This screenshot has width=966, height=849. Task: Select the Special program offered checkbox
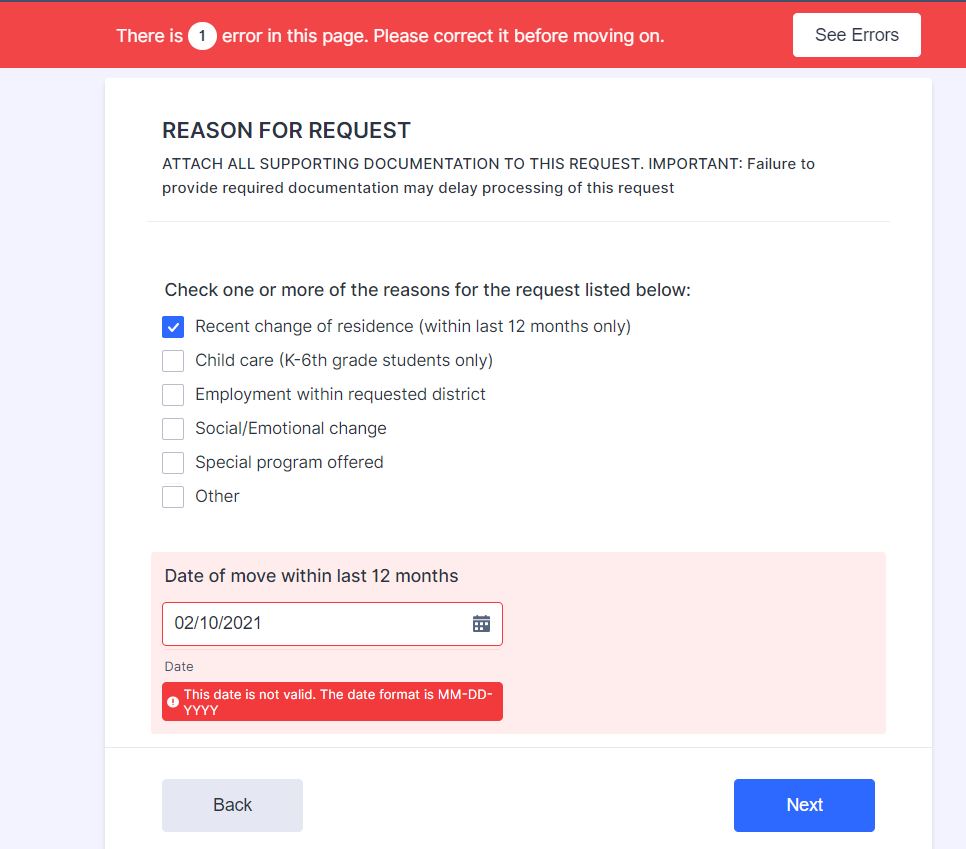(x=173, y=462)
